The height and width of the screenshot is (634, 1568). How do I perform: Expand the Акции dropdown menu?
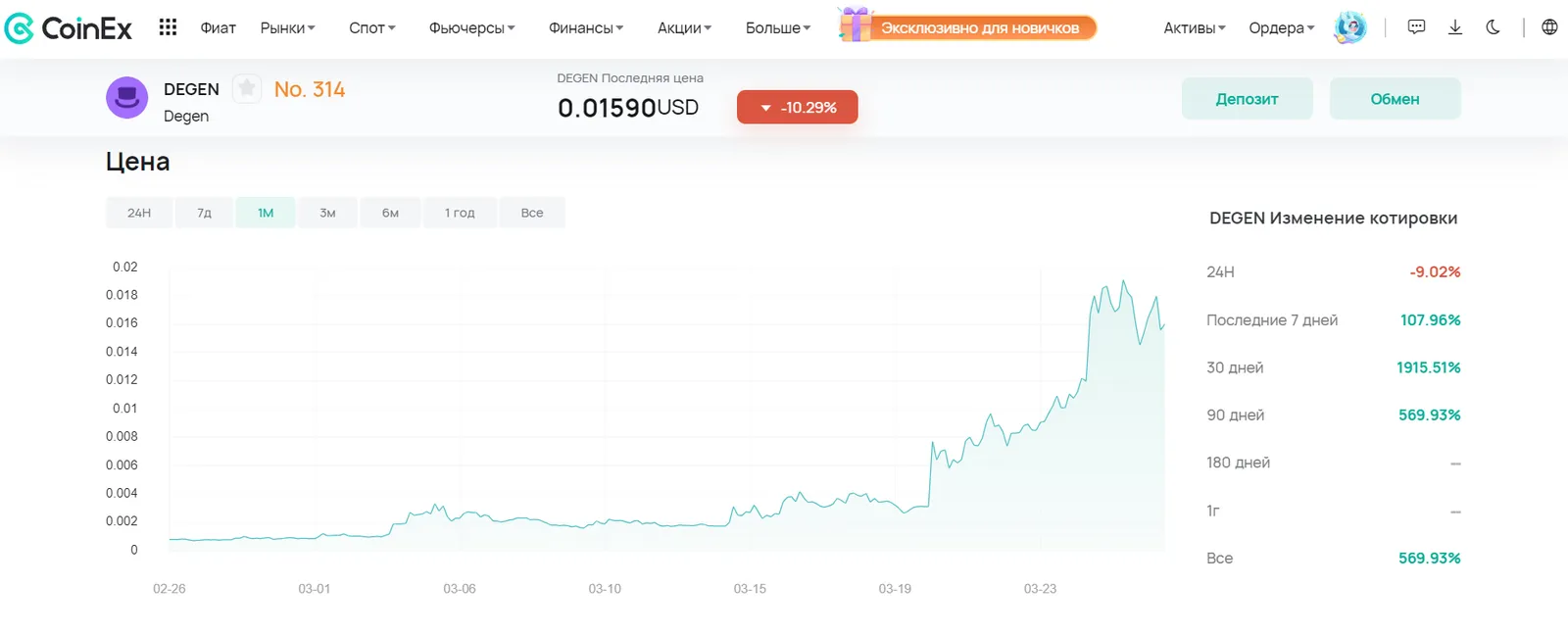click(684, 28)
